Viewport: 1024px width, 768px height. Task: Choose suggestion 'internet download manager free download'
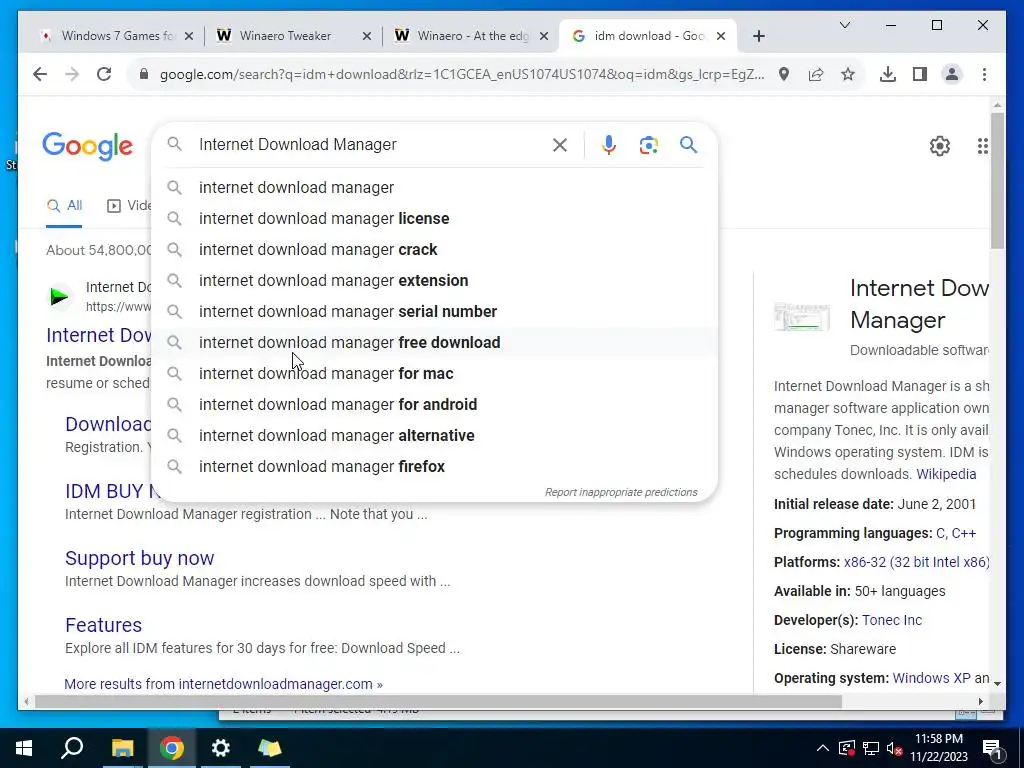[434, 343]
